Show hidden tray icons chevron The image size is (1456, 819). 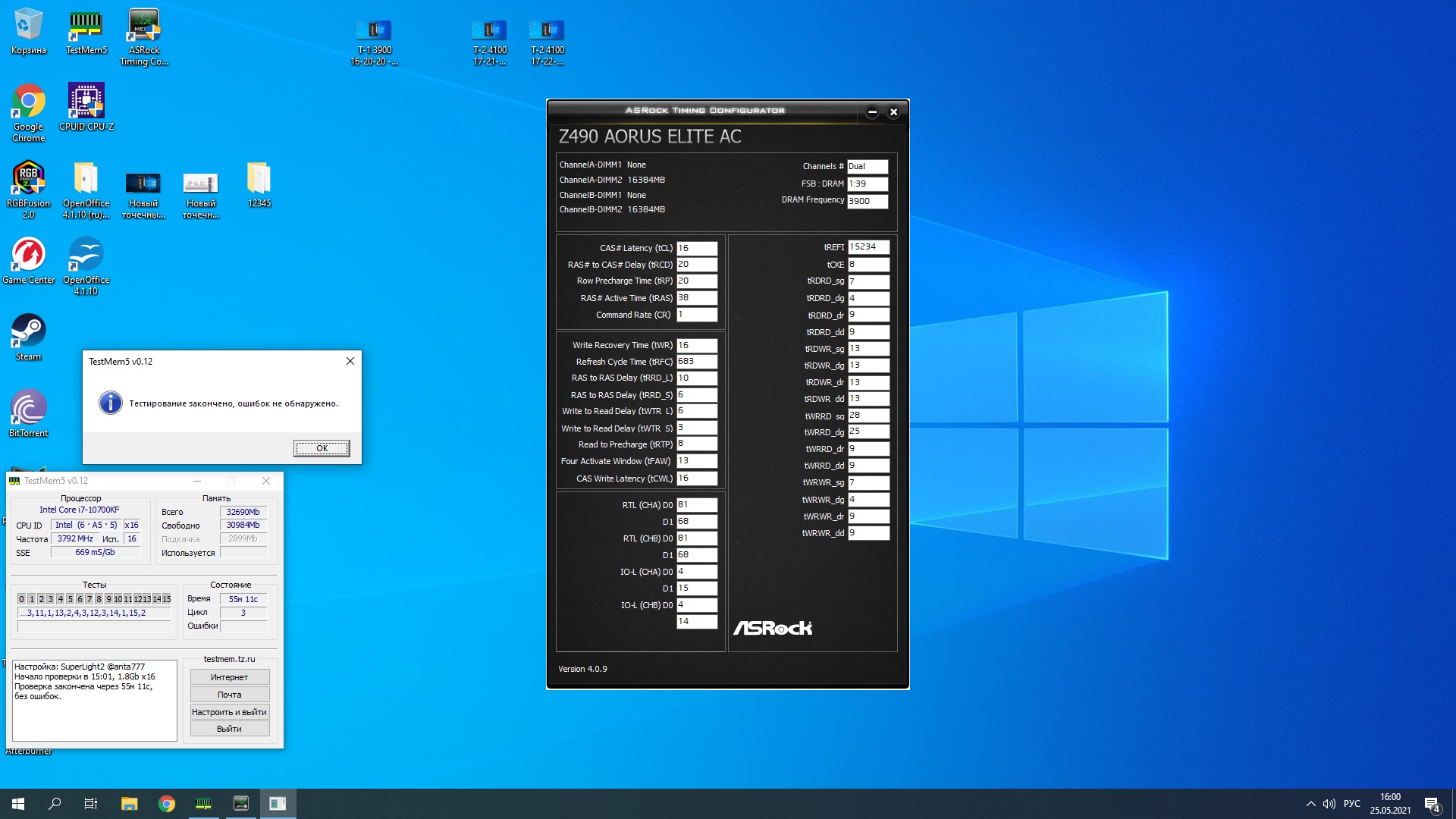point(1310,804)
